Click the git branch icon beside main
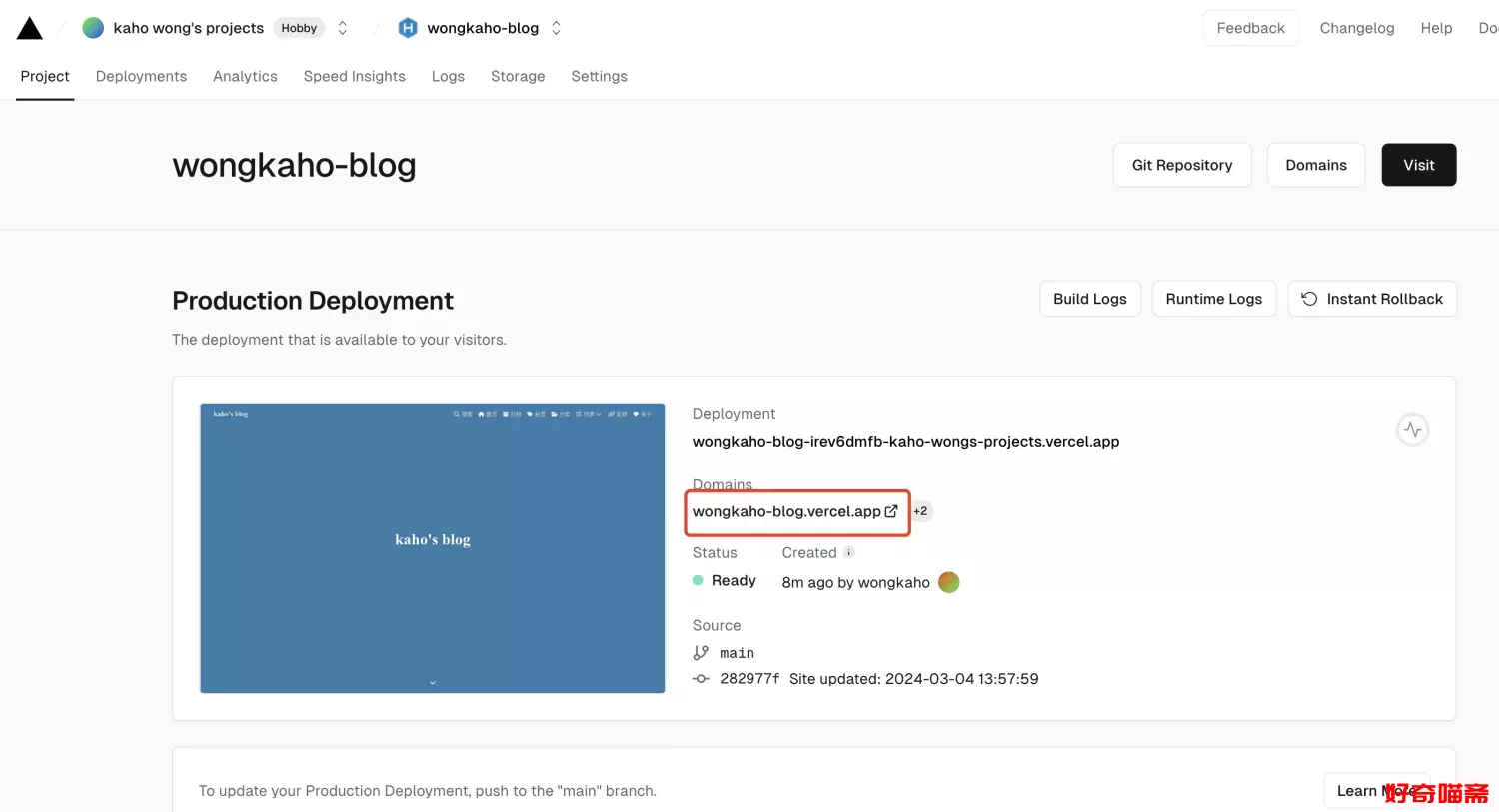This screenshot has height=812, width=1499. [x=701, y=653]
